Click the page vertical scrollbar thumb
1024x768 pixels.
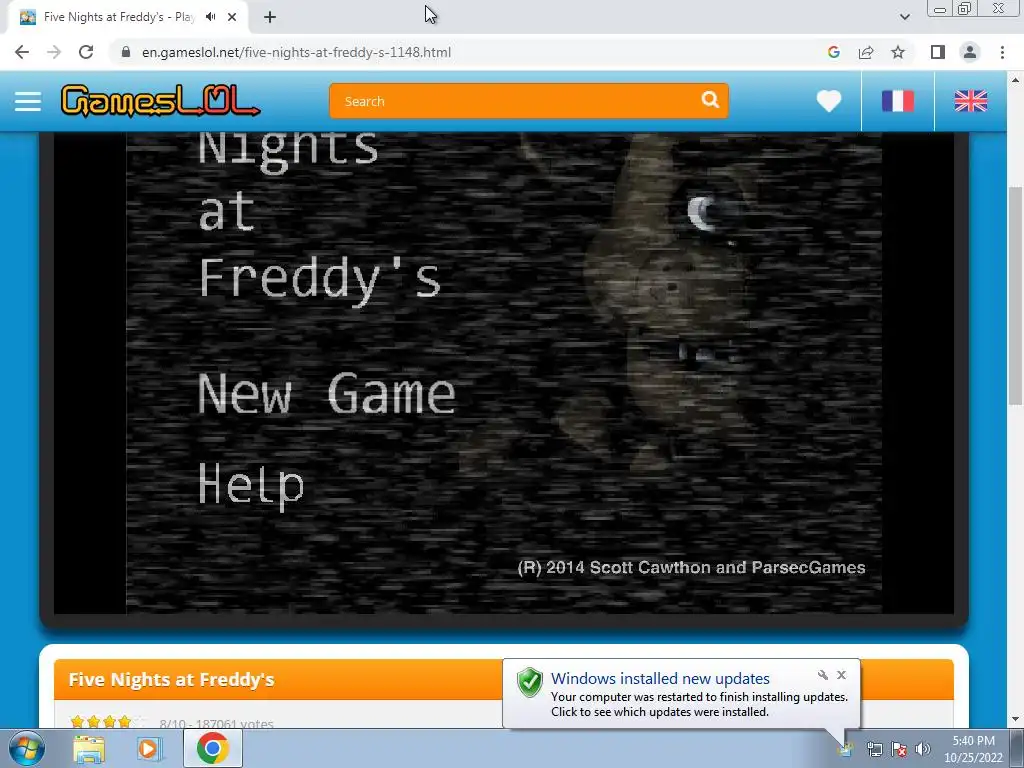1015,294
